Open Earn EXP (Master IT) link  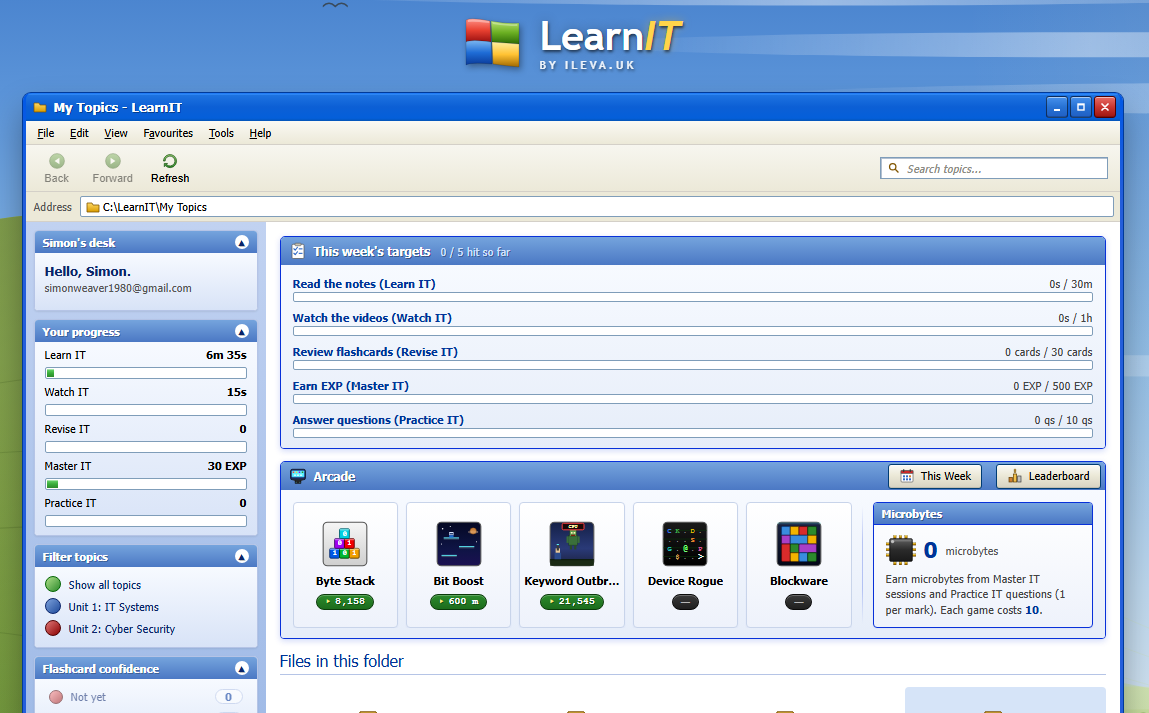tap(351, 386)
